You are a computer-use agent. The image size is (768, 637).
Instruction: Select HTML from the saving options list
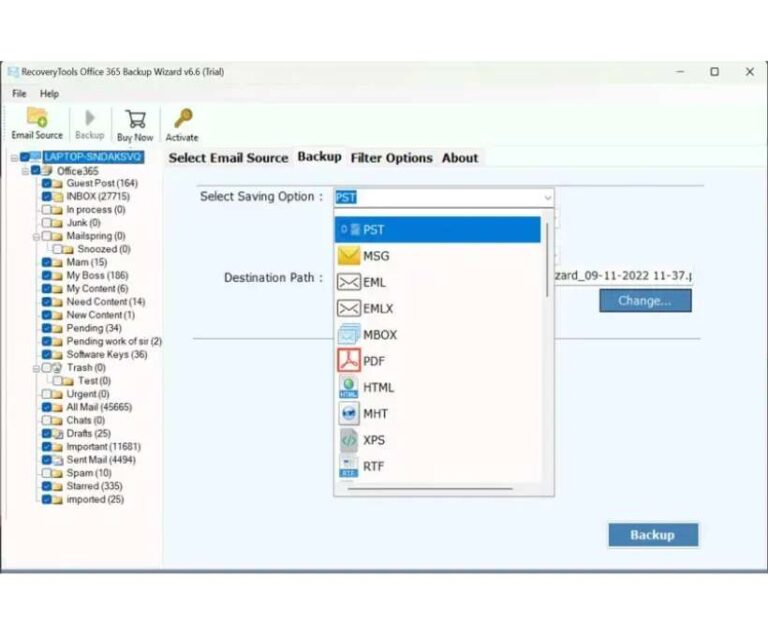click(x=438, y=387)
